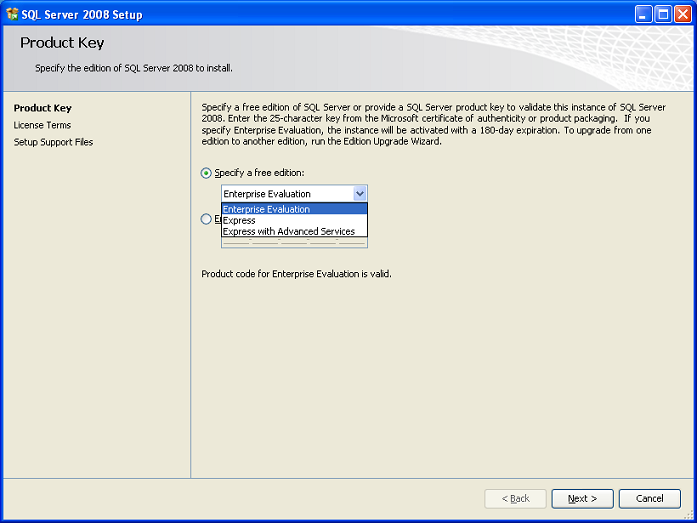697x523 pixels.
Task: Maximize the SQL Server 2008 Setup window
Action: pyautogui.click(x=663, y=14)
